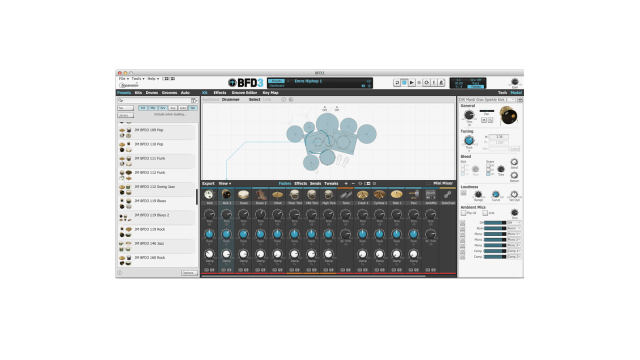Image resolution: width=640 pixels, height=360 pixels.
Task: Open the View dropdown in the mixer bar
Action: pos(224,184)
